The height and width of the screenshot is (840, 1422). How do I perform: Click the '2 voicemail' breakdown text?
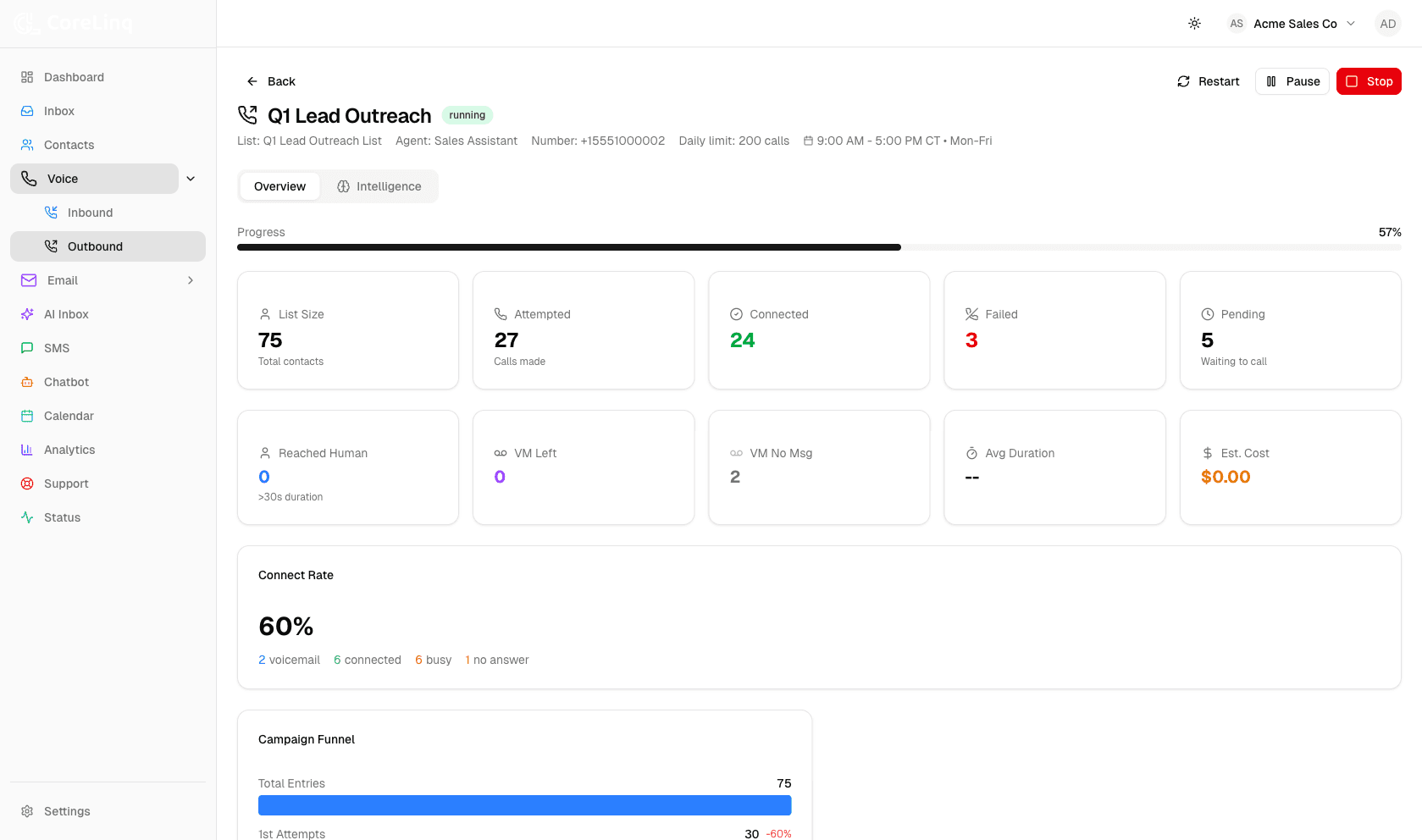click(289, 660)
